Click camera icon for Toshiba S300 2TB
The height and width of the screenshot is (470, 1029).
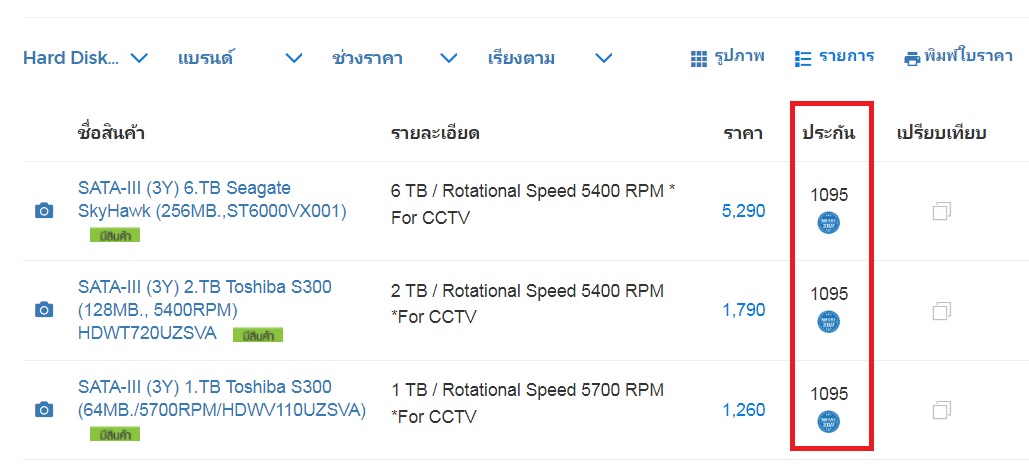point(43,310)
